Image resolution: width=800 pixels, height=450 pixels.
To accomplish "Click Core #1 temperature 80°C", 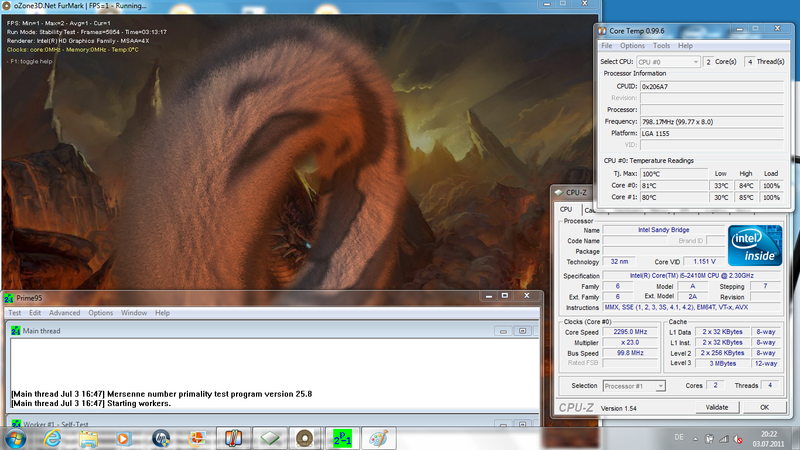I will tap(674, 197).
